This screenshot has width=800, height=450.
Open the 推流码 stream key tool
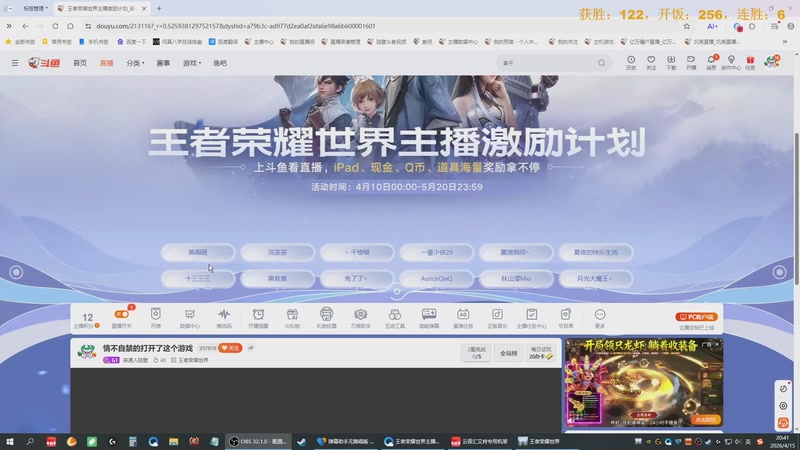tap(224, 318)
